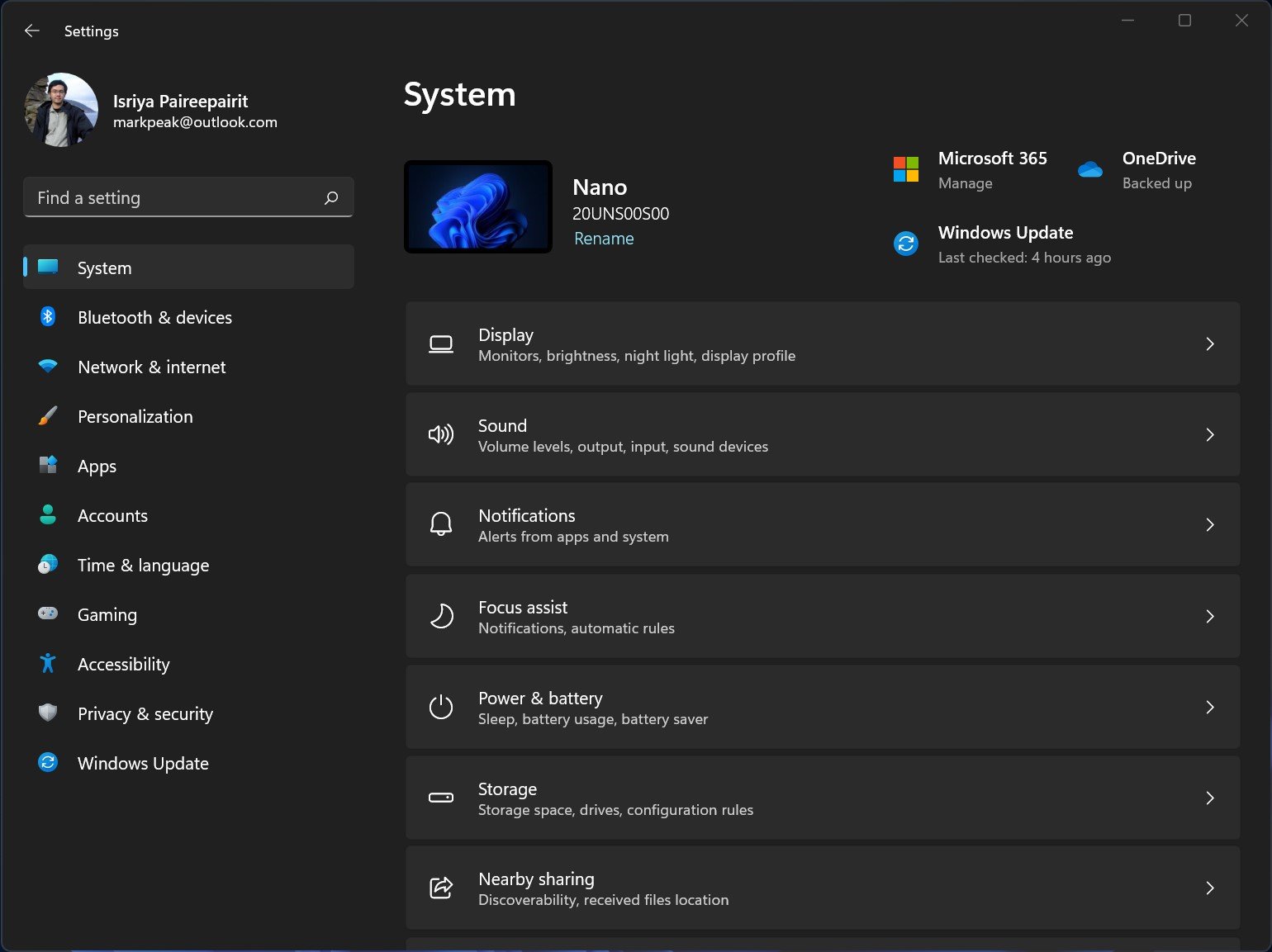1272x952 pixels.
Task: Click 'Sleep, battery usage, battery saver' text
Action: [593, 719]
